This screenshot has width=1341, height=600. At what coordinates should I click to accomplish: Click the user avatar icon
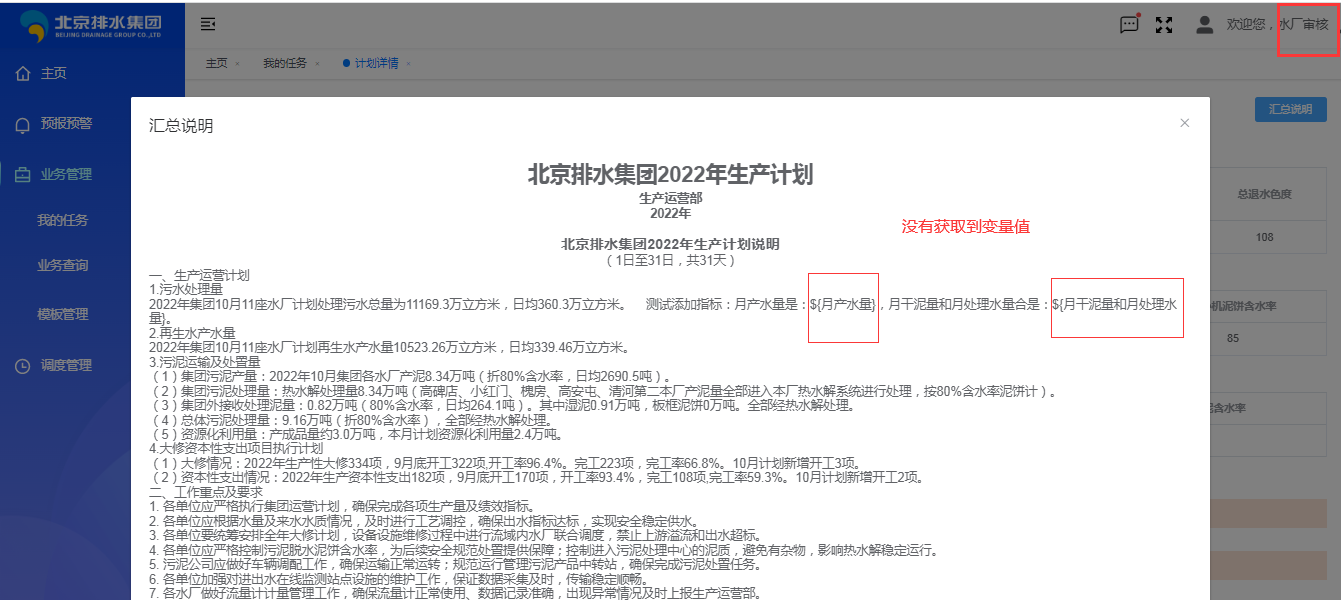(x=1205, y=24)
